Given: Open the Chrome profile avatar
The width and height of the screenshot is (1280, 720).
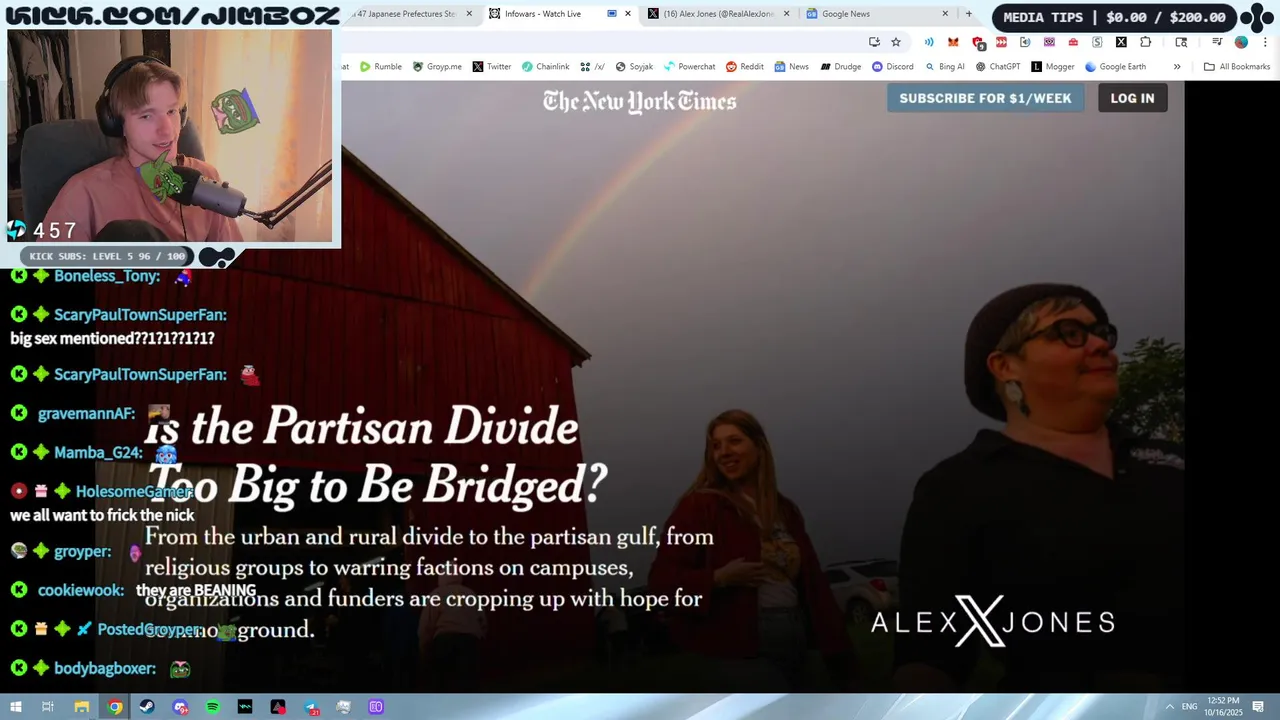Looking at the screenshot, I should pyautogui.click(x=1241, y=42).
